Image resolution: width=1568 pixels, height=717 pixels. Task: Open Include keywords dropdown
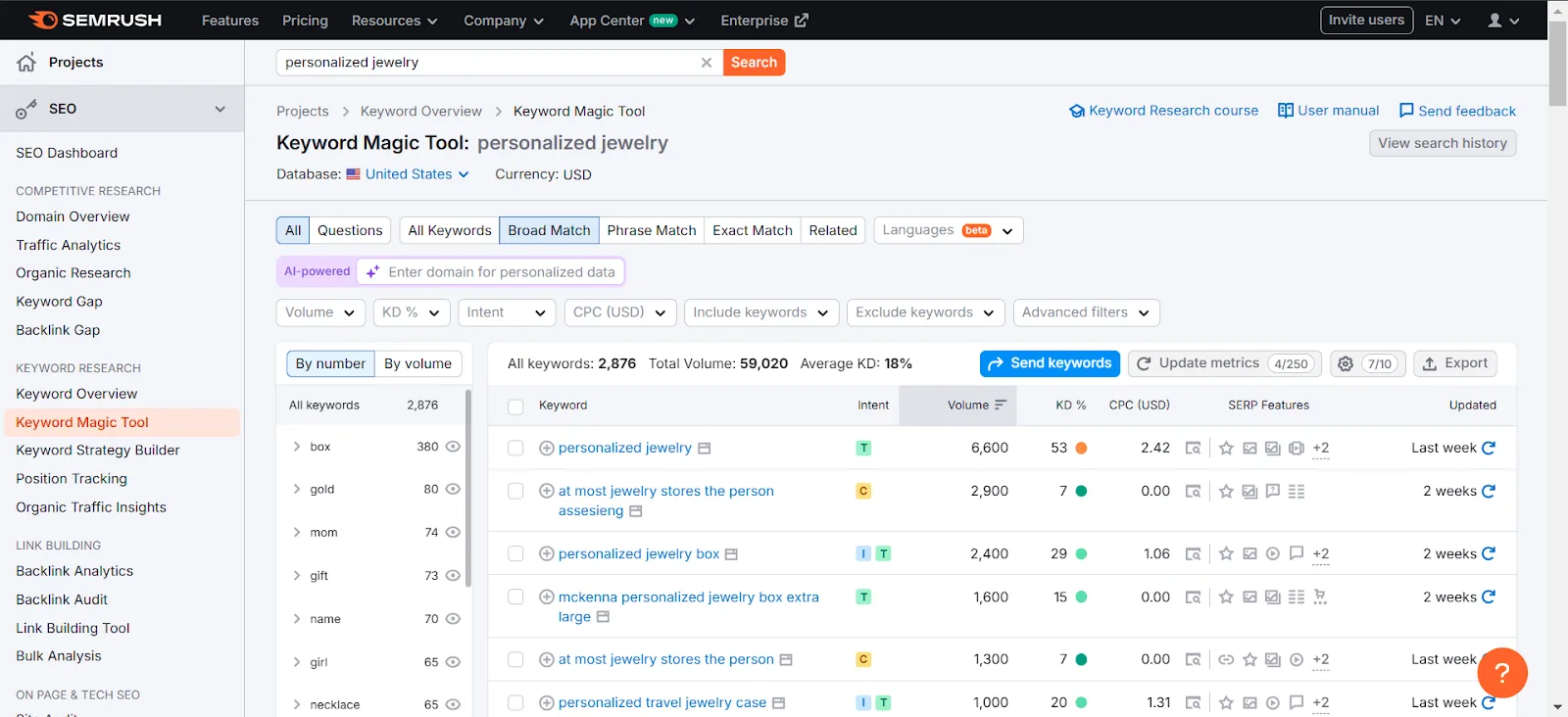(761, 312)
